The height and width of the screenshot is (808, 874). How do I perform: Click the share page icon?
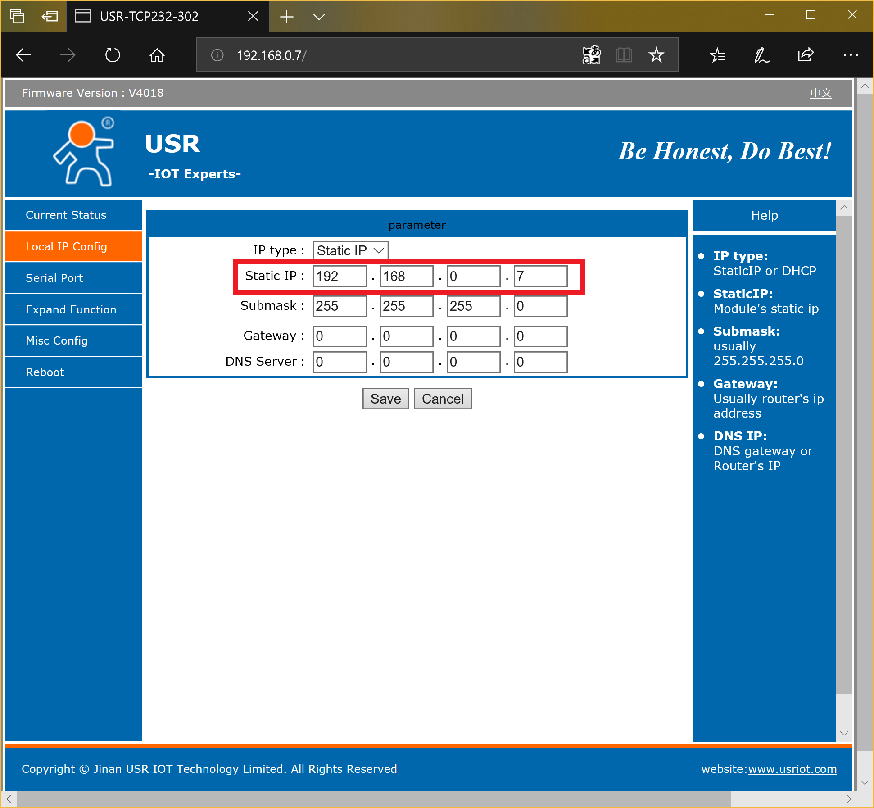click(x=805, y=55)
